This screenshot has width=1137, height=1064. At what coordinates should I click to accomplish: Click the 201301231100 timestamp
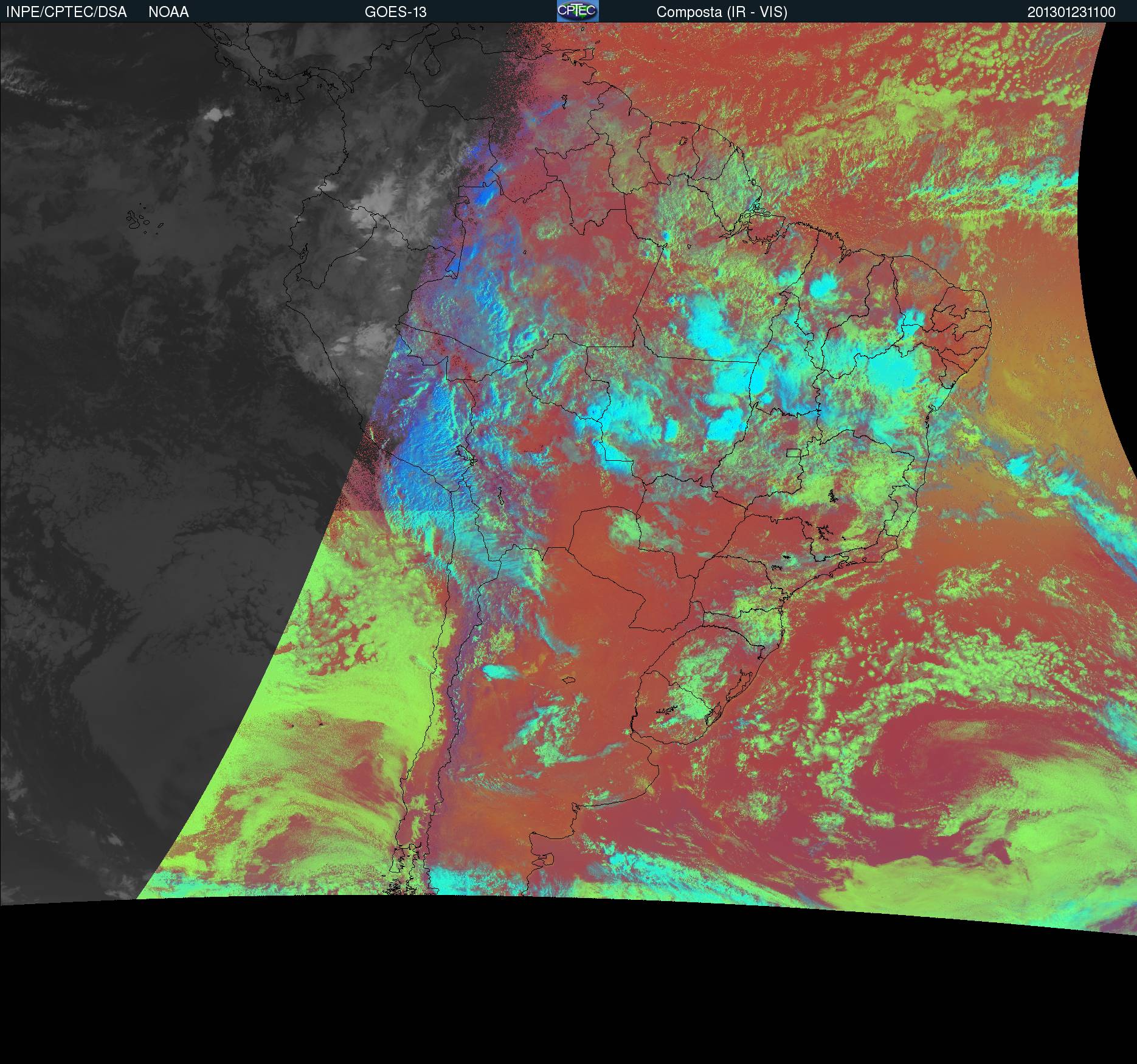(1071, 12)
